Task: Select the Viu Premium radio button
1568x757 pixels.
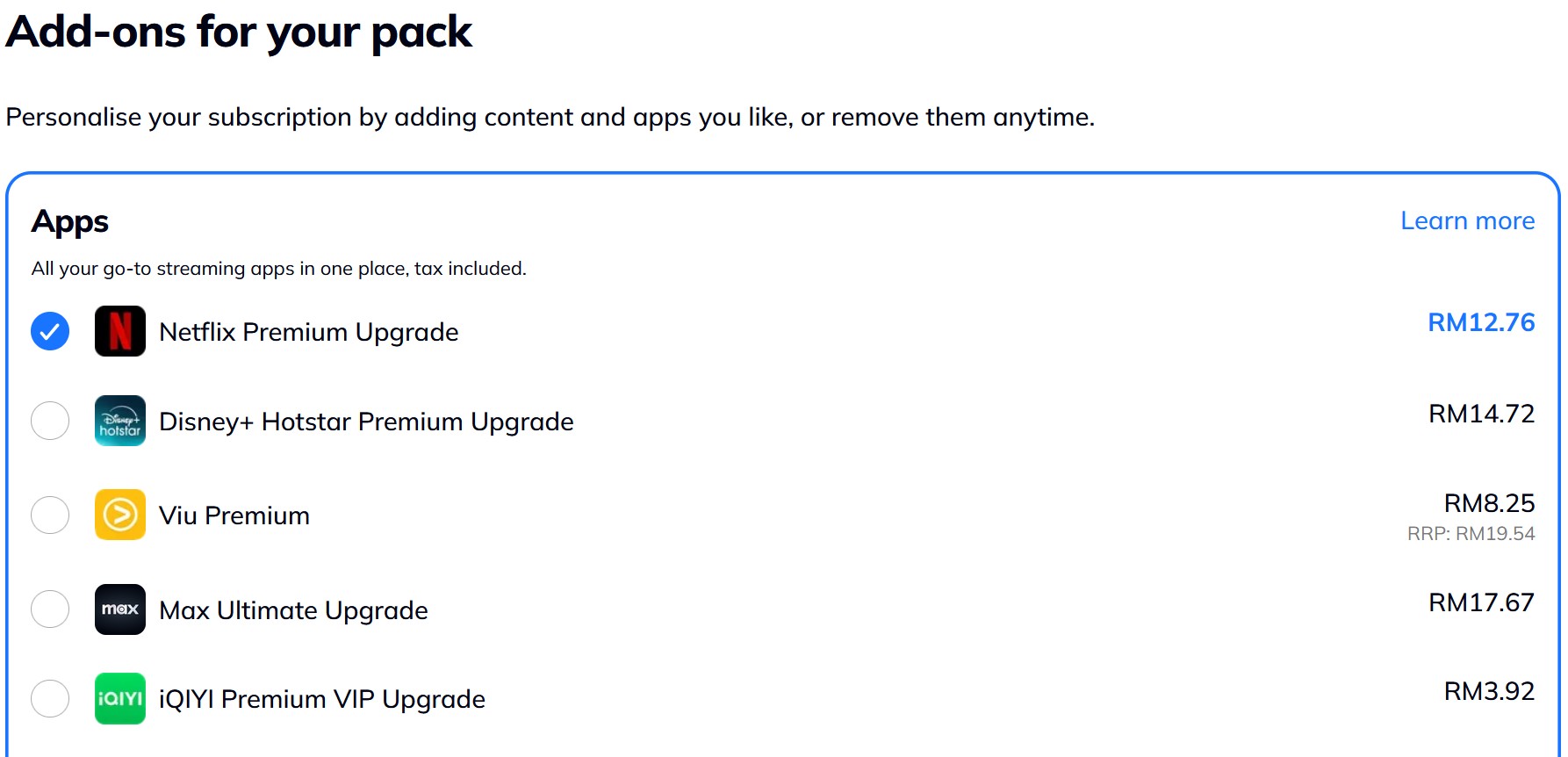Action: [50, 515]
